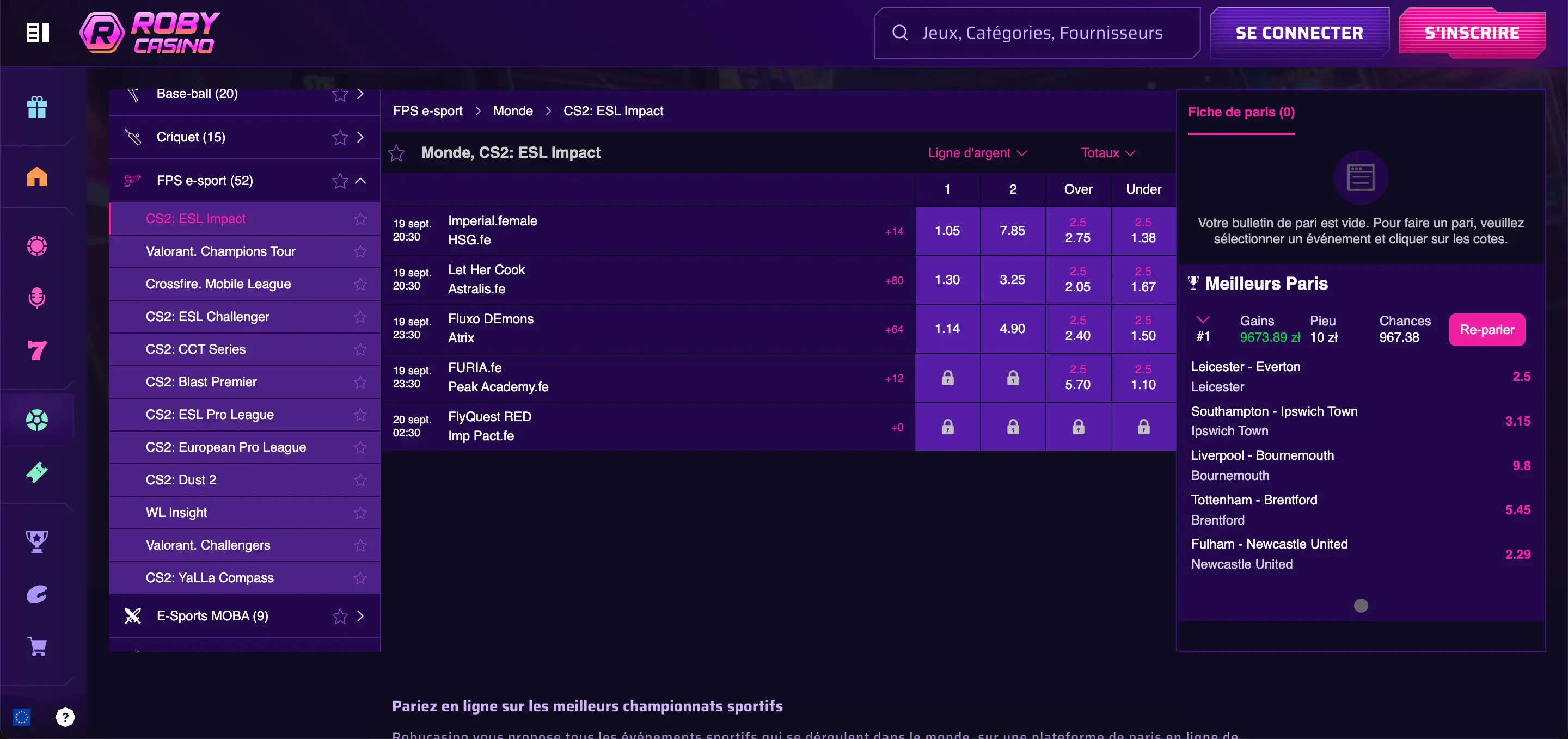
Task: Click the search magnifier icon
Action: pos(899,33)
